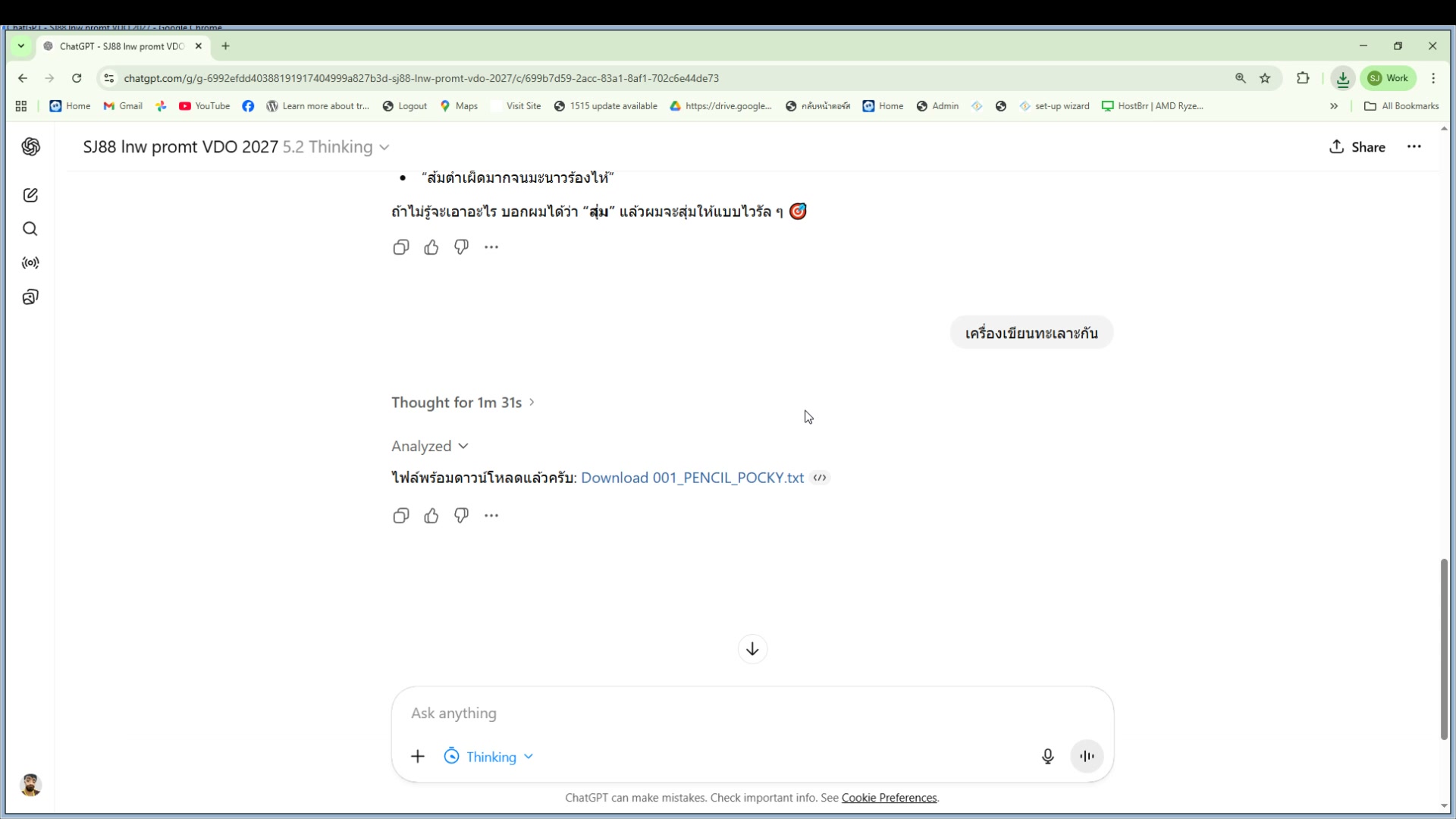Click Download 001_PENCIL_POCKY.txt link
This screenshot has width=1456, height=819.
[x=692, y=478]
